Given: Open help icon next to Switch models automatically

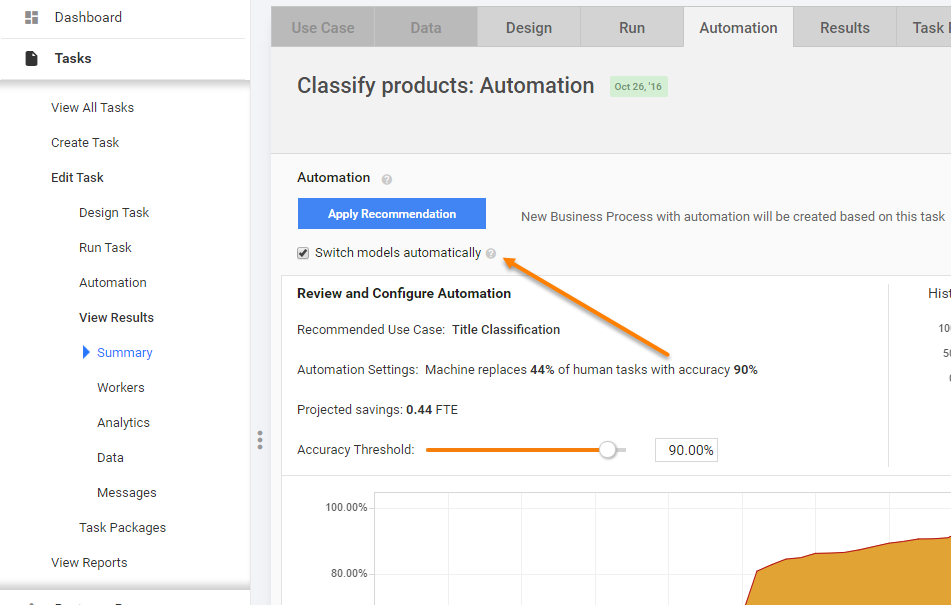Looking at the screenshot, I should [x=491, y=253].
